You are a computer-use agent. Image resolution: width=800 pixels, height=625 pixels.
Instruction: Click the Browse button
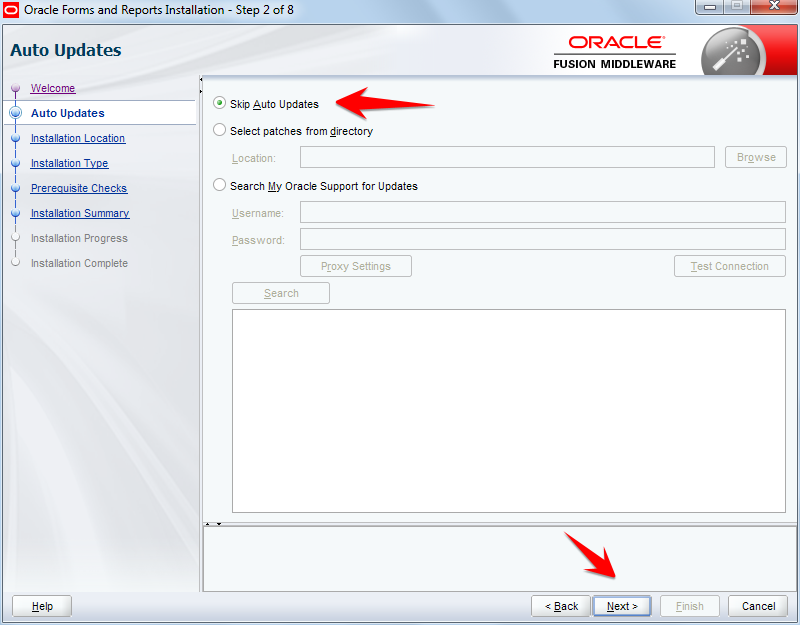point(756,157)
